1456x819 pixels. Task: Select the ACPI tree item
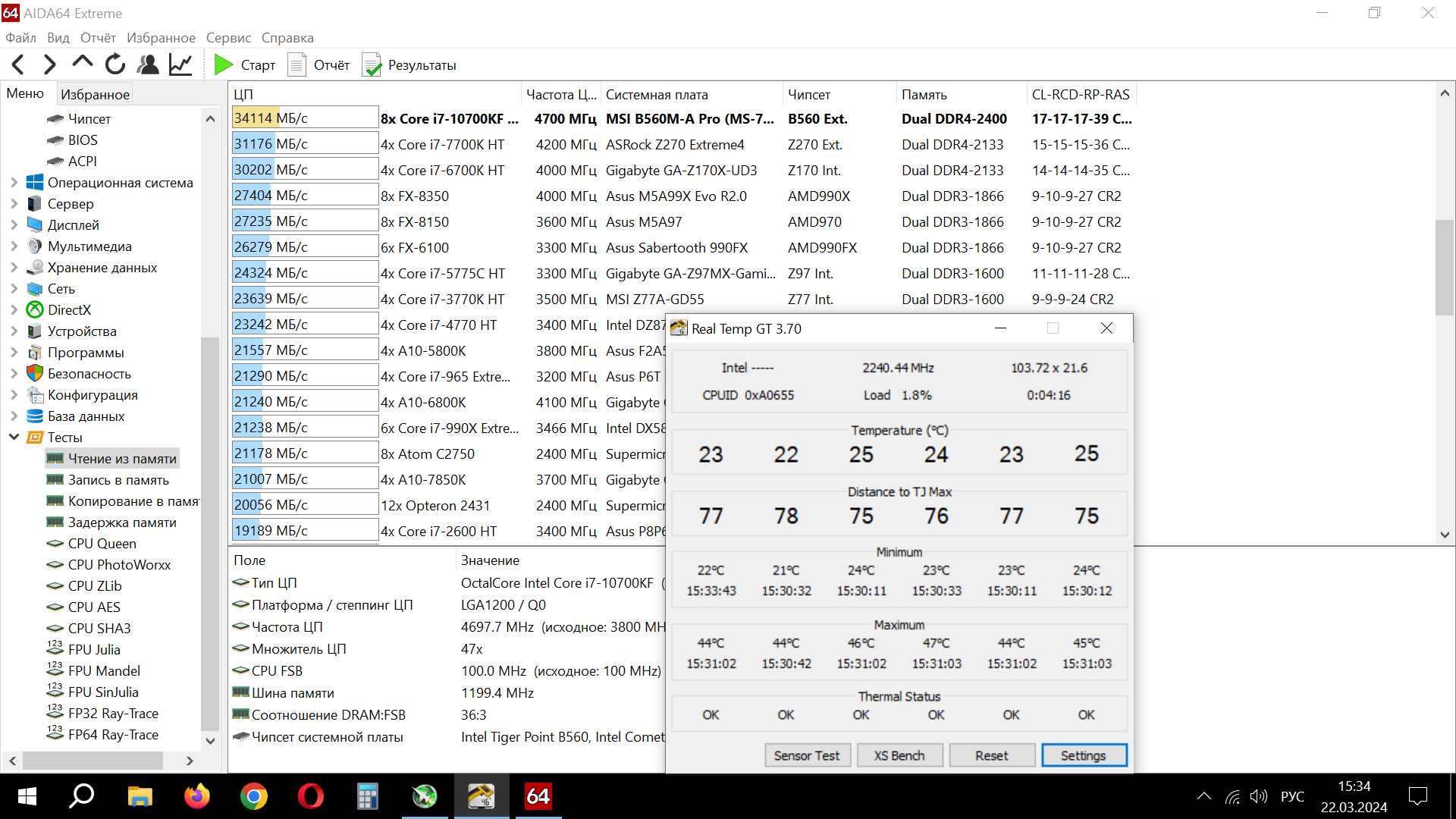tap(72, 162)
